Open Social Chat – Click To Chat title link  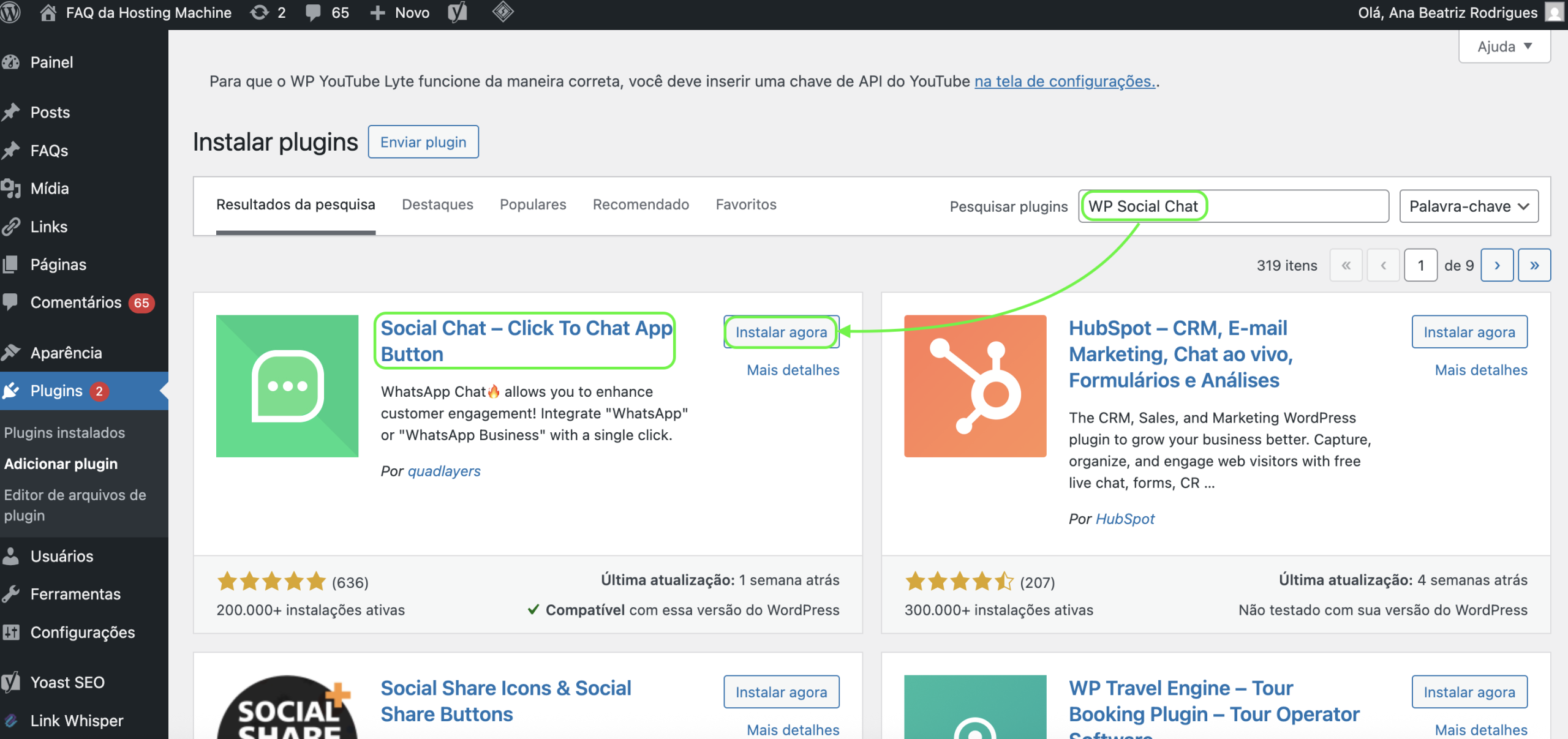coord(527,341)
